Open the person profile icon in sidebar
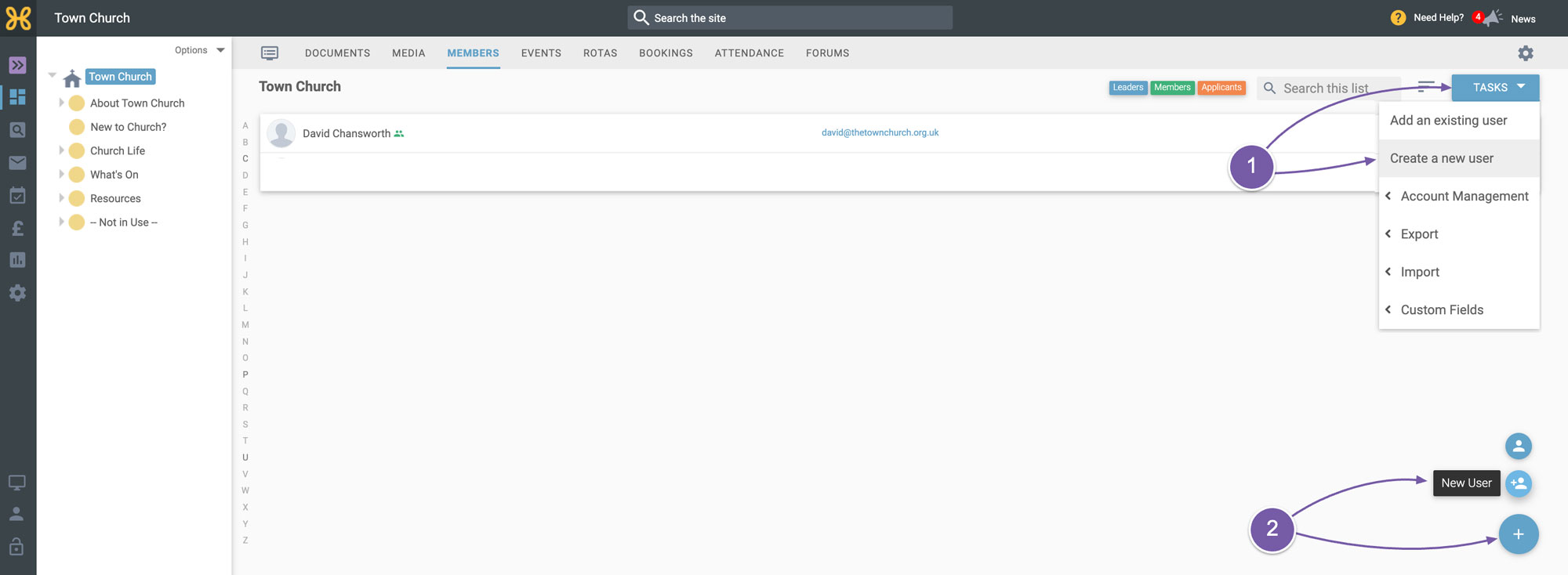1568x575 pixels. coord(16,514)
